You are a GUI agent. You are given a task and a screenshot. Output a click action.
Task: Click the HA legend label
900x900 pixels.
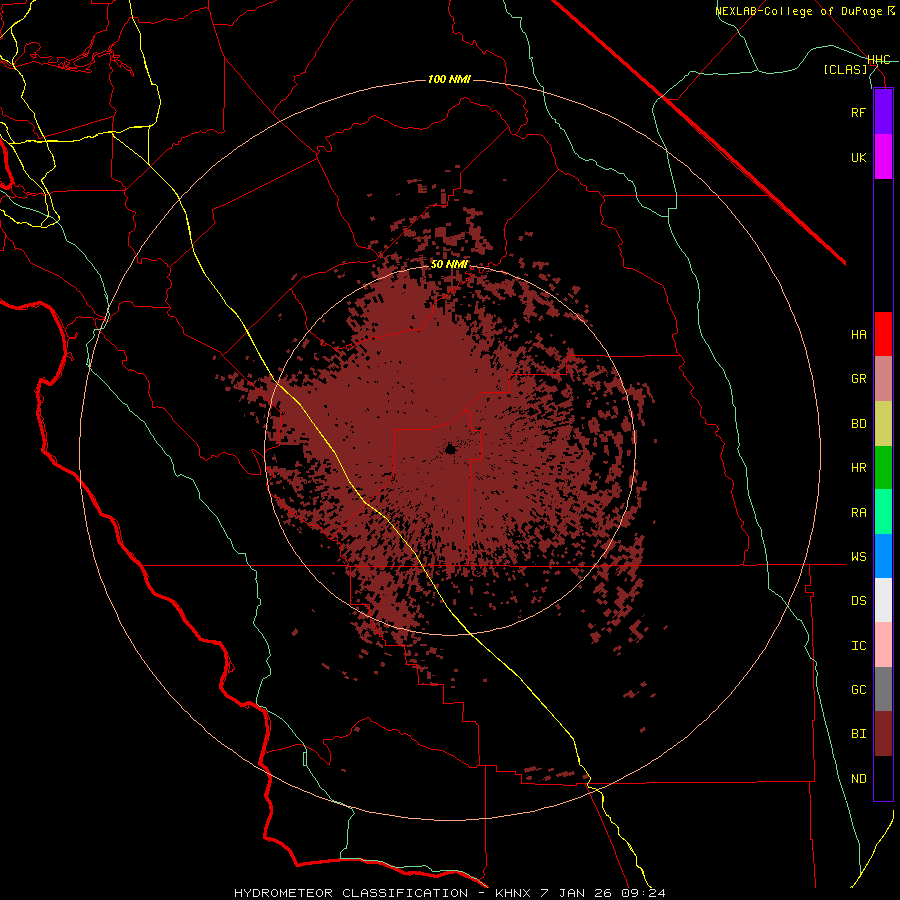point(859,334)
